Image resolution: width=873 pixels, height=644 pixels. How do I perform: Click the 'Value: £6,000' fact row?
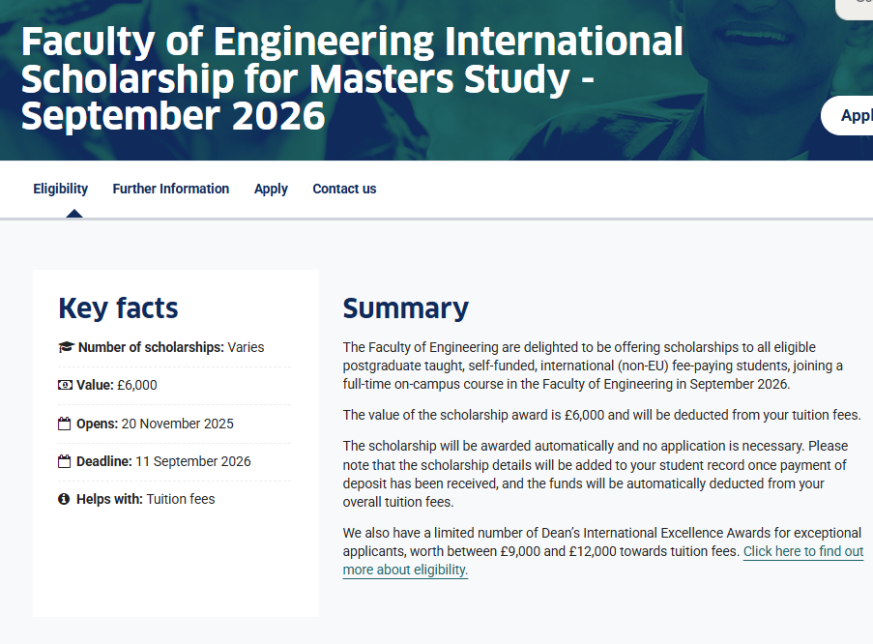coord(116,385)
